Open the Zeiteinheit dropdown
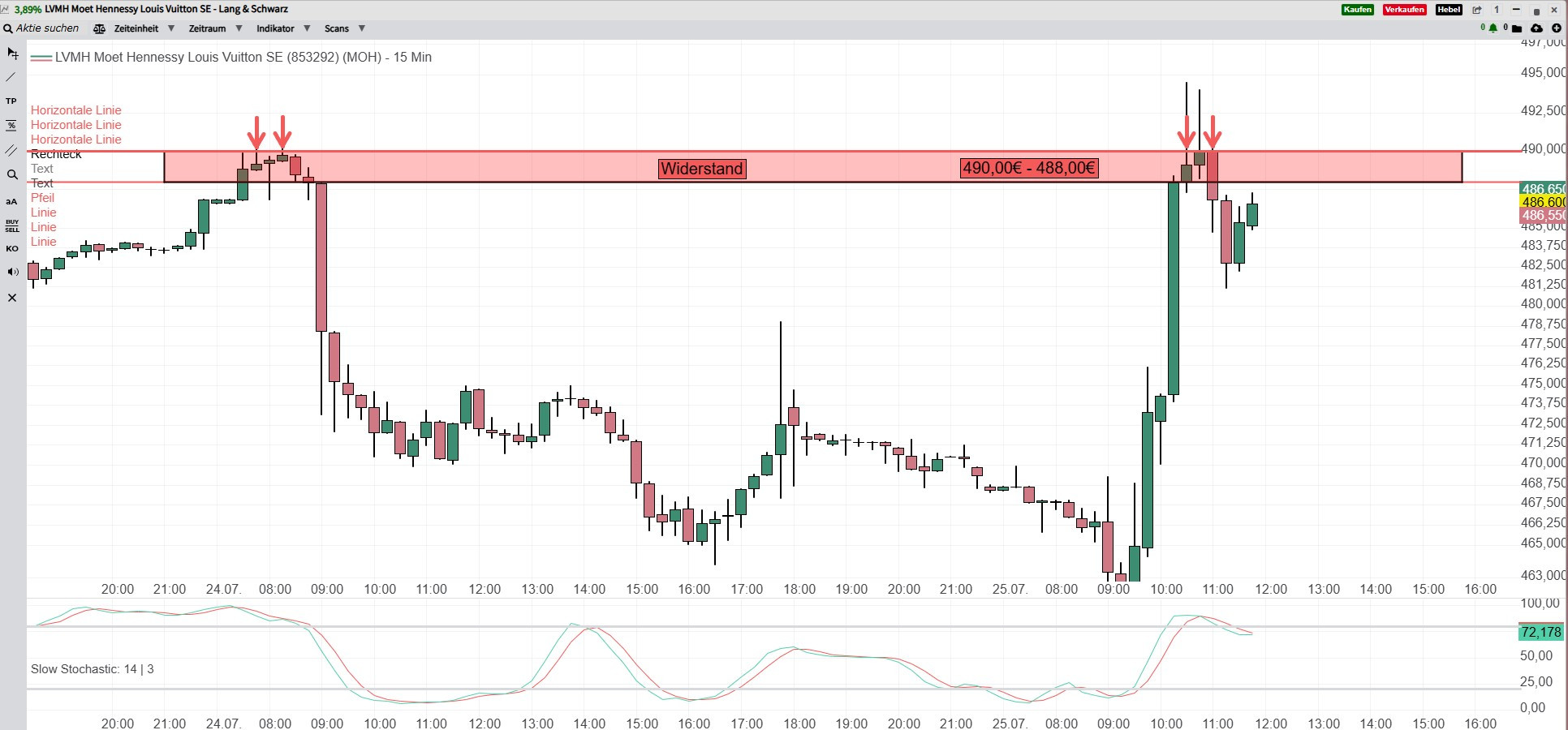 144,28
